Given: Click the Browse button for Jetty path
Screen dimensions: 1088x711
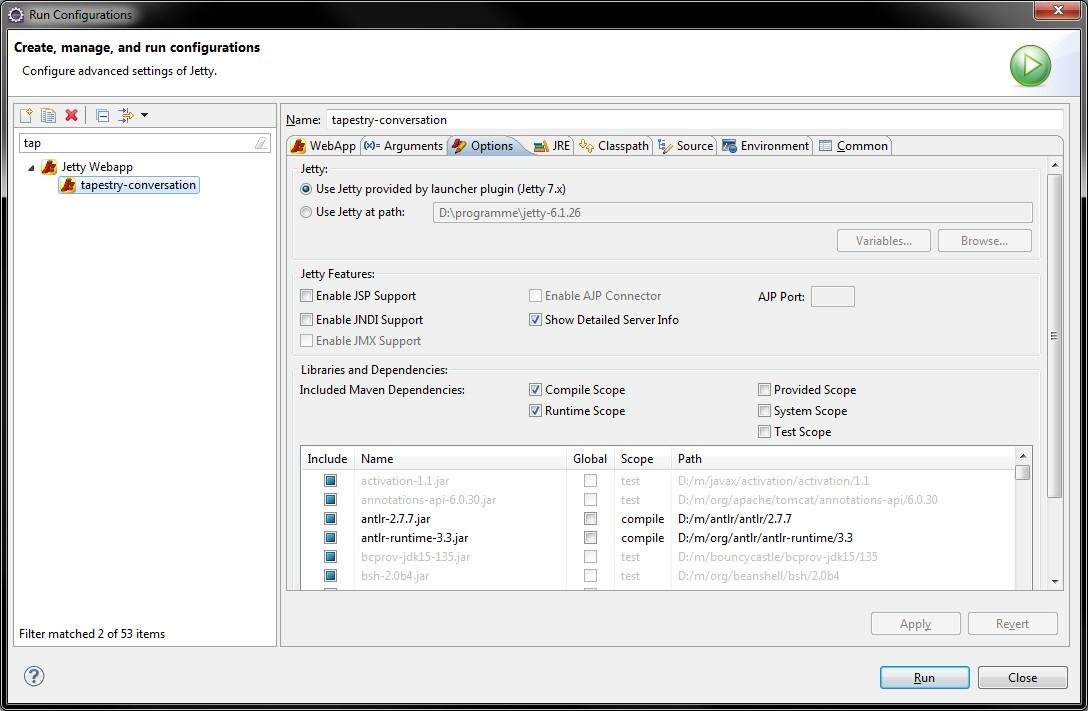Looking at the screenshot, I should tap(984, 240).
